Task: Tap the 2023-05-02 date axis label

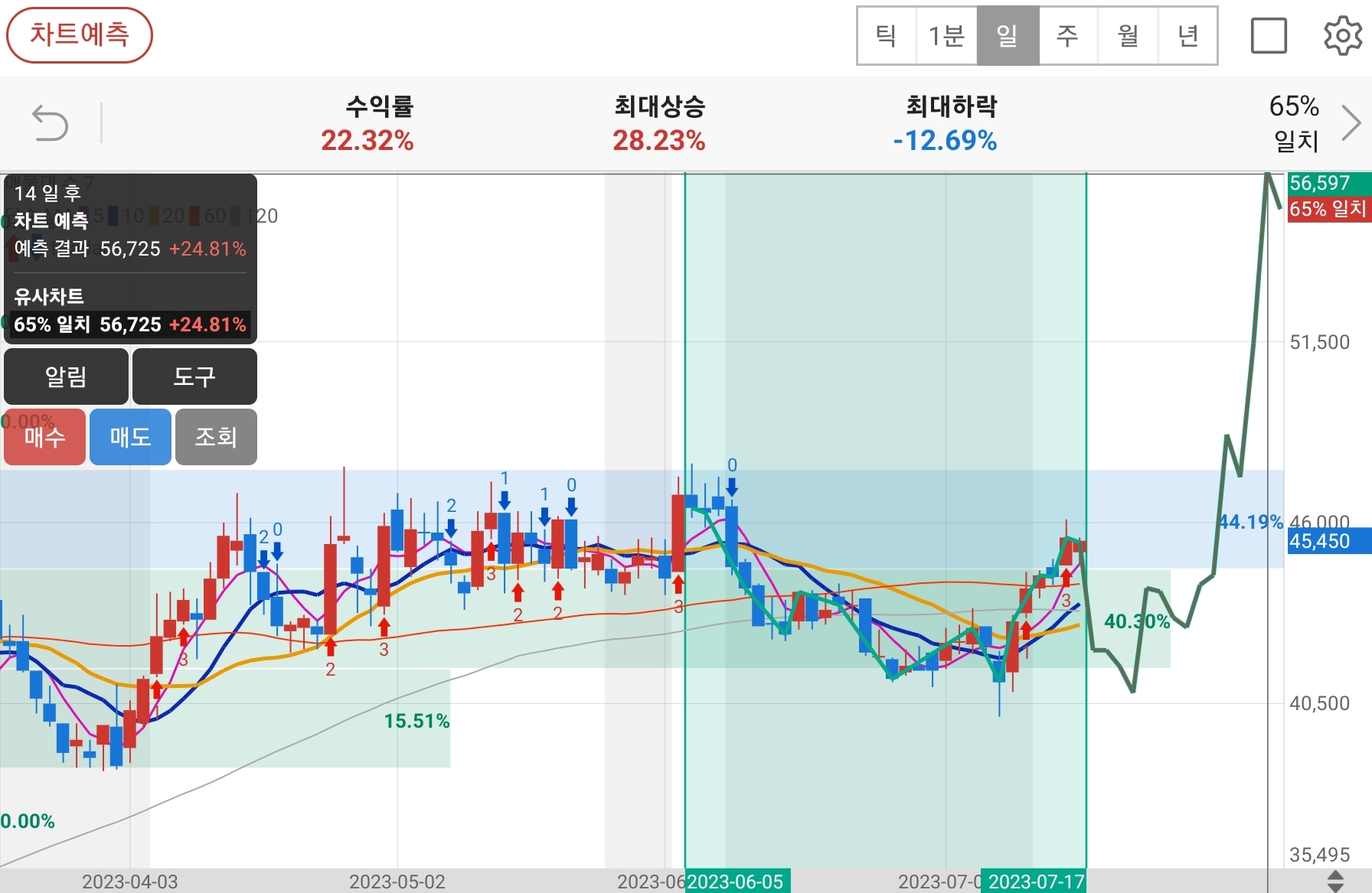Action: click(x=397, y=882)
